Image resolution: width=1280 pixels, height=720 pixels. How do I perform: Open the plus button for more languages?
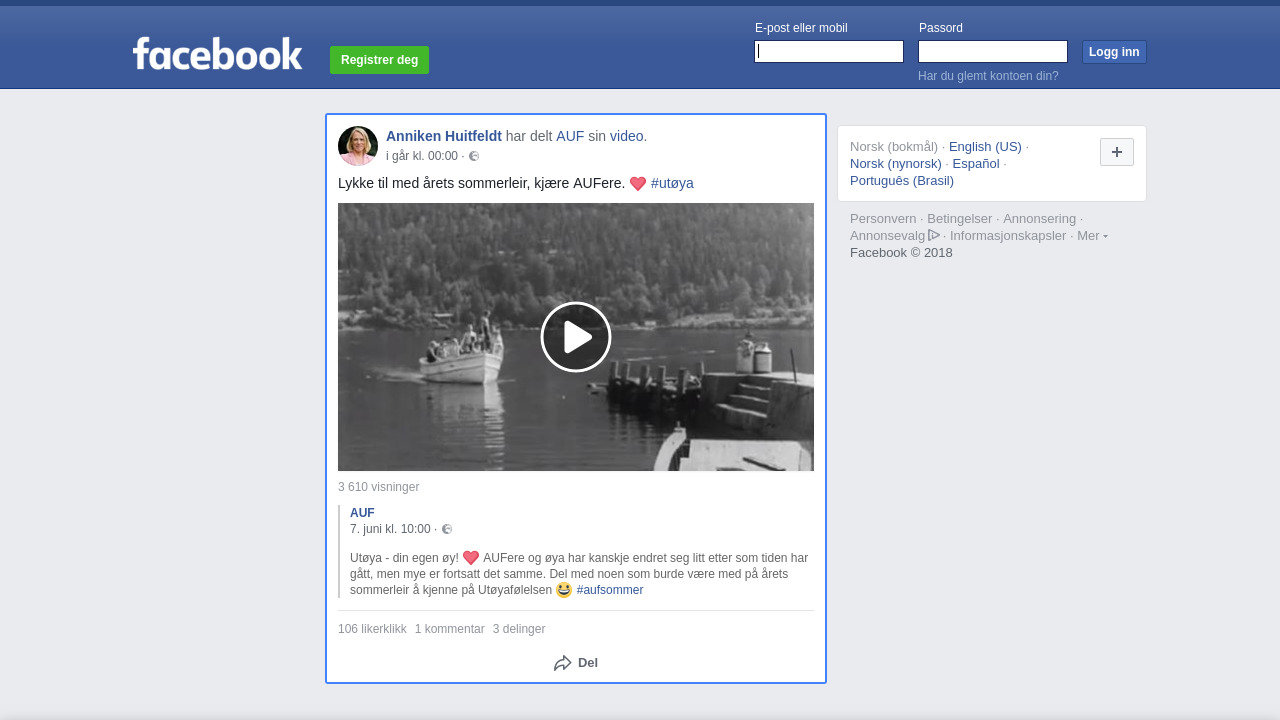pos(1117,152)
